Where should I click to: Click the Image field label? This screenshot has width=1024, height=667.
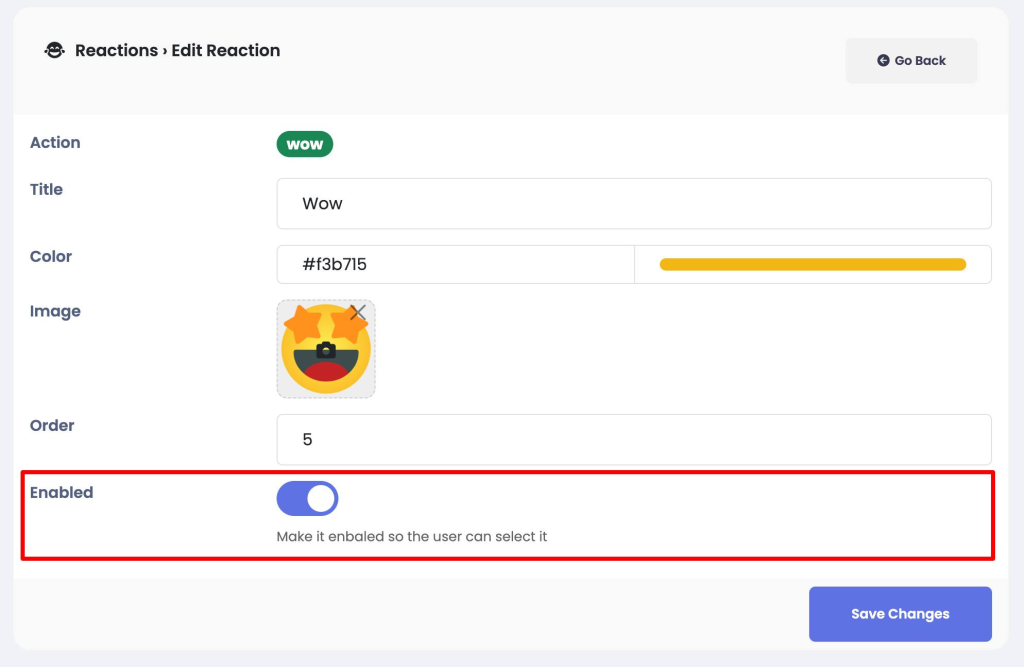pyautogui.click(x=55, y=311)
